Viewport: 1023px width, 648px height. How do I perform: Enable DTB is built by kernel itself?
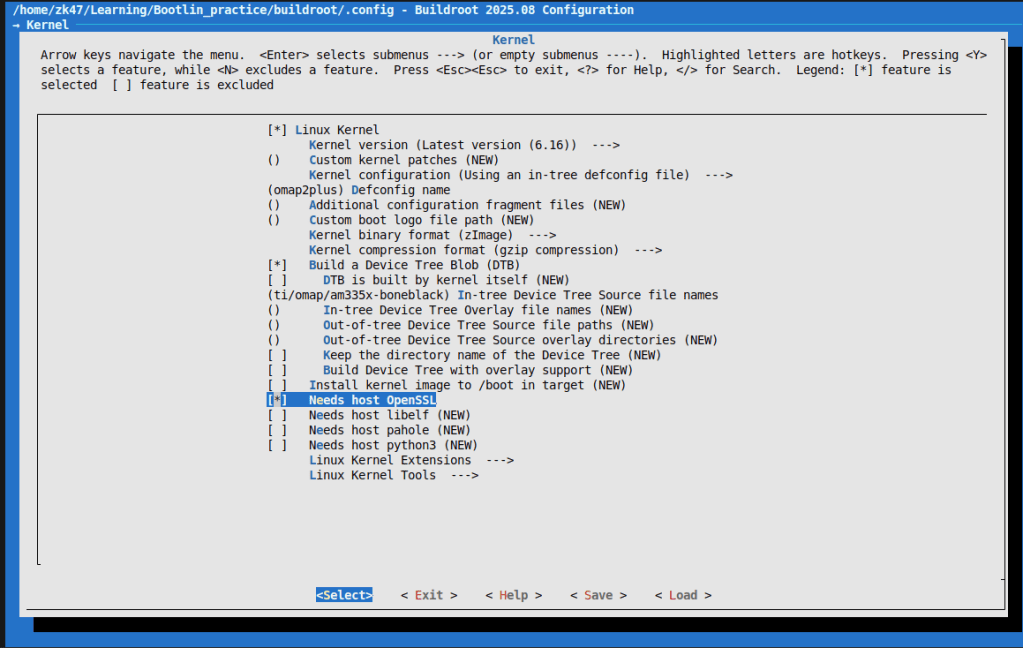tap(278, 280)
